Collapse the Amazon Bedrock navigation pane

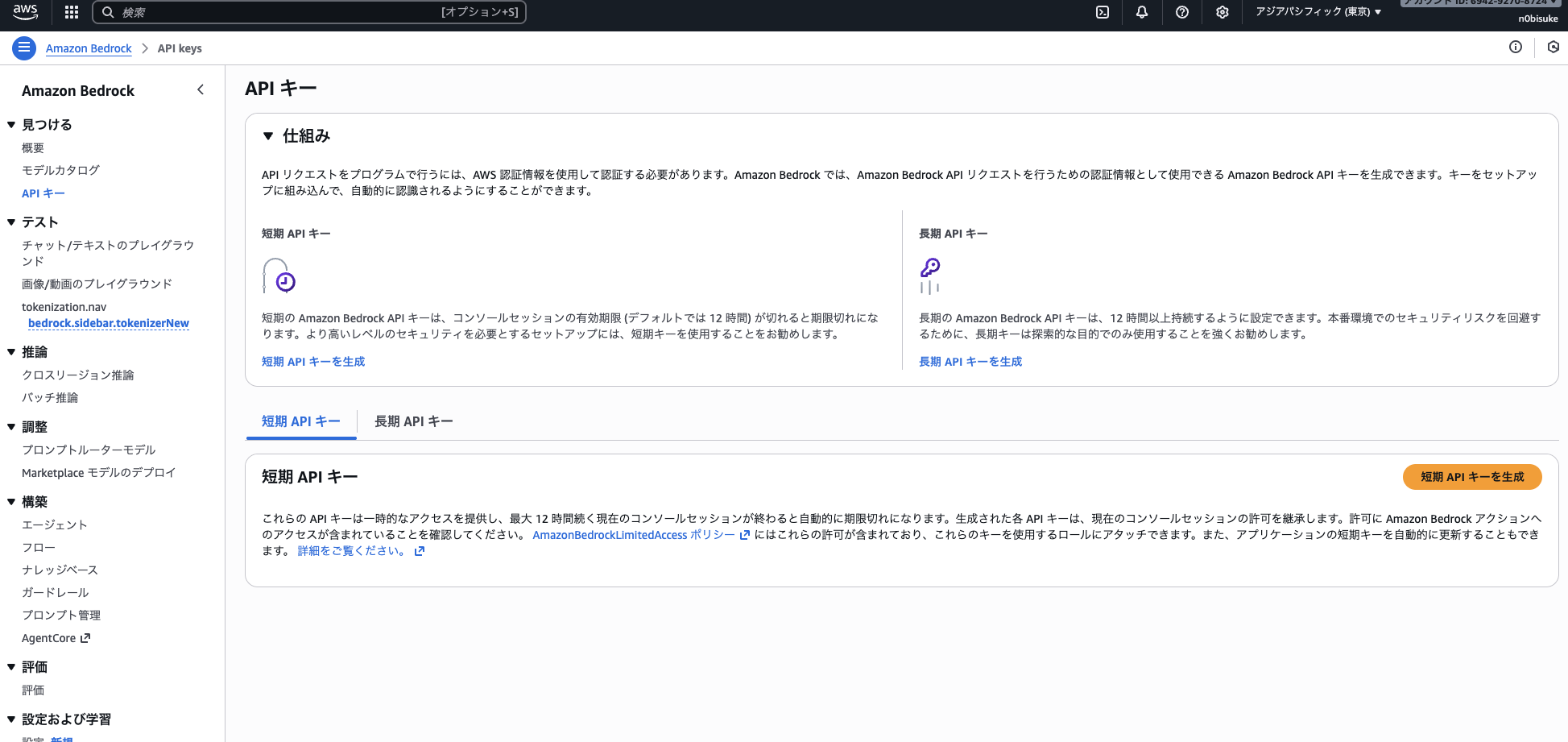(x=200, y=89)
